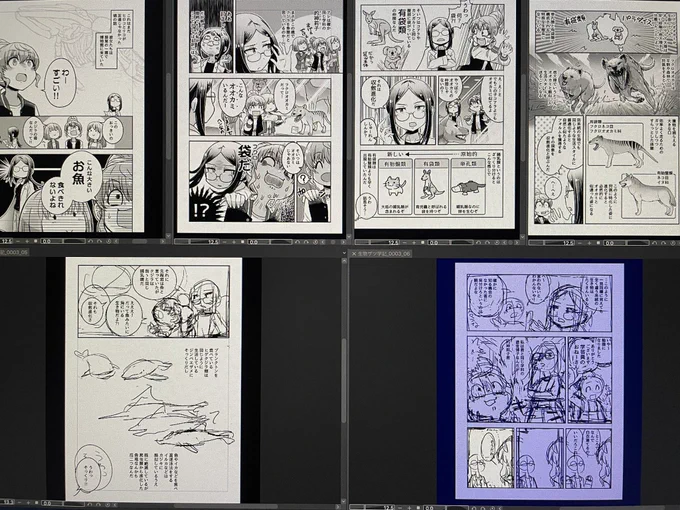This screenshot has width=680, height=510.
Task: Click the _0003_05 dolphin rough sketch page
Action: click(x=154, y=379)
